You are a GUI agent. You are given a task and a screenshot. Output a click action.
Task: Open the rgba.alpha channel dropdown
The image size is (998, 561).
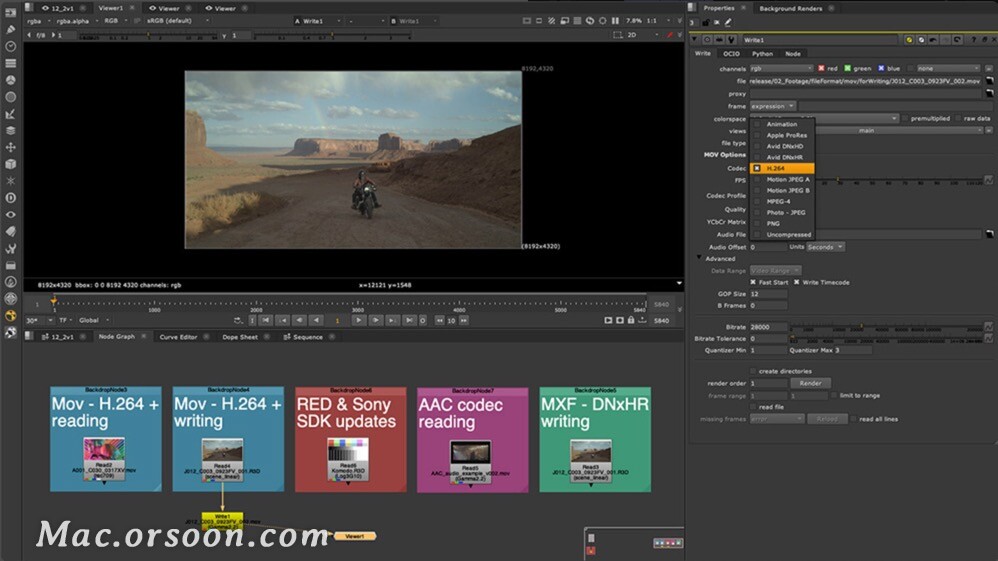point(76,21)
